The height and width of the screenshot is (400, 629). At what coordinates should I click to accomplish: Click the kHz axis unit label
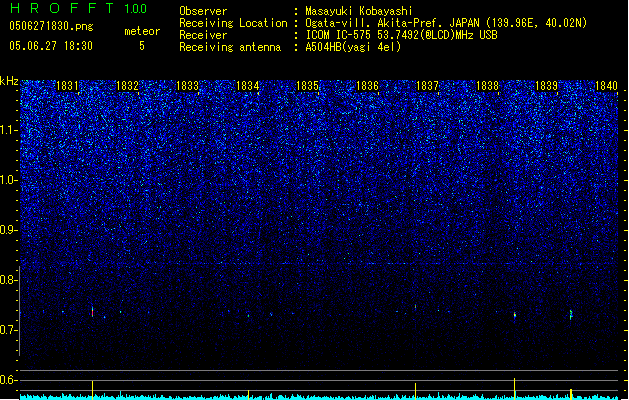tap(9, 81)
